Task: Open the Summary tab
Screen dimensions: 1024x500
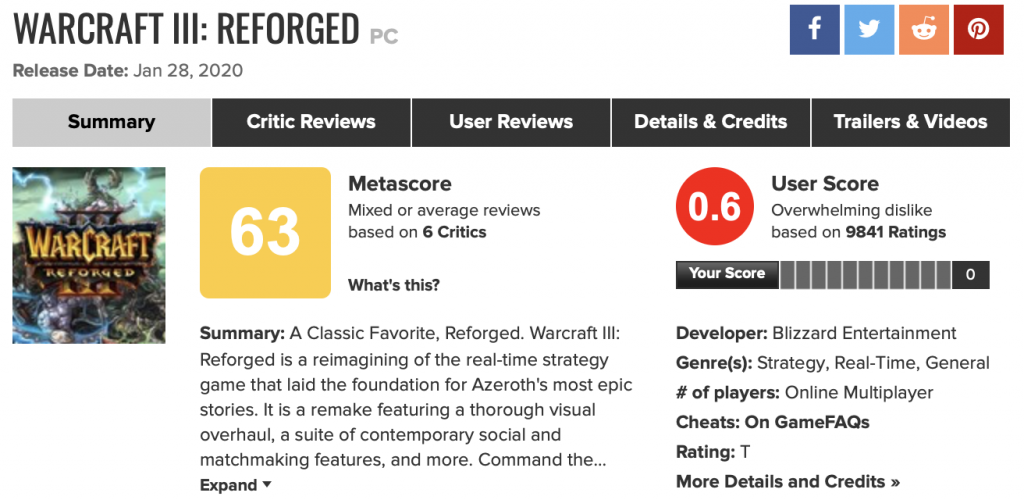Action: coord(111,122)
